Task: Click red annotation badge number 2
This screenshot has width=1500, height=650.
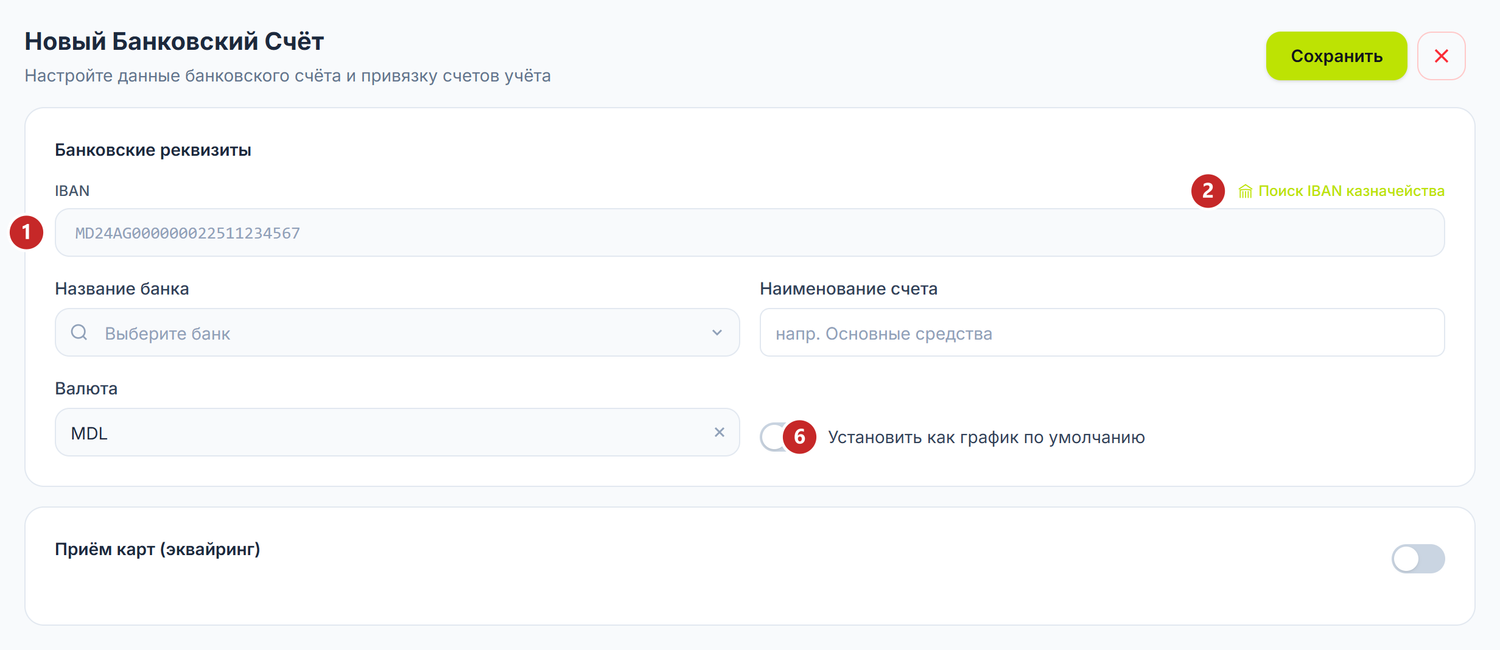Action: [x=1208, y=190]
